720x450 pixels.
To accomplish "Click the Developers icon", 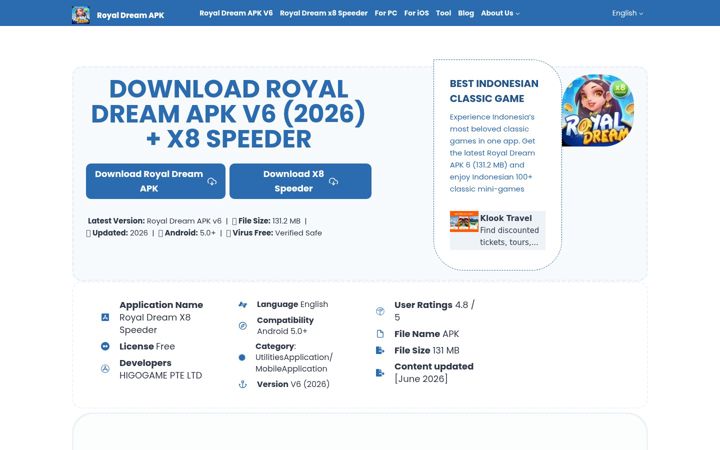I will coord(105,369).
